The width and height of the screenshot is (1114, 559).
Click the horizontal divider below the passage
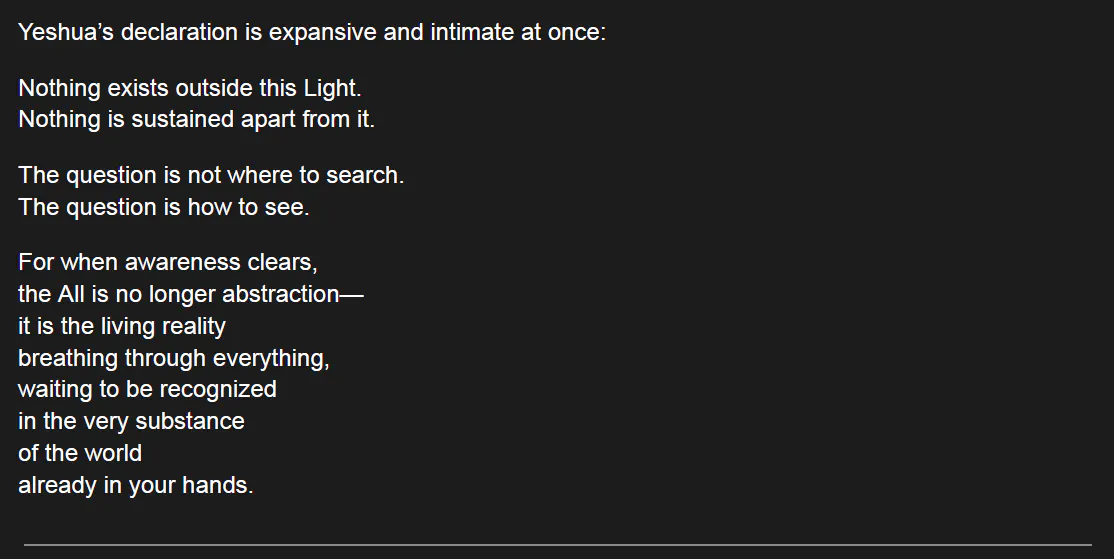pyautogui.click(x=557, y=545)
